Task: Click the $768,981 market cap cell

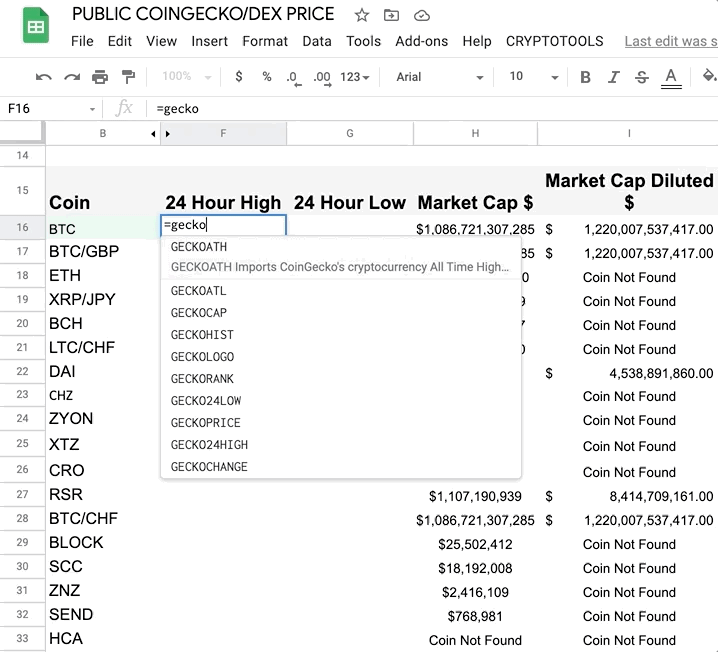Action: tap(475, 616)
